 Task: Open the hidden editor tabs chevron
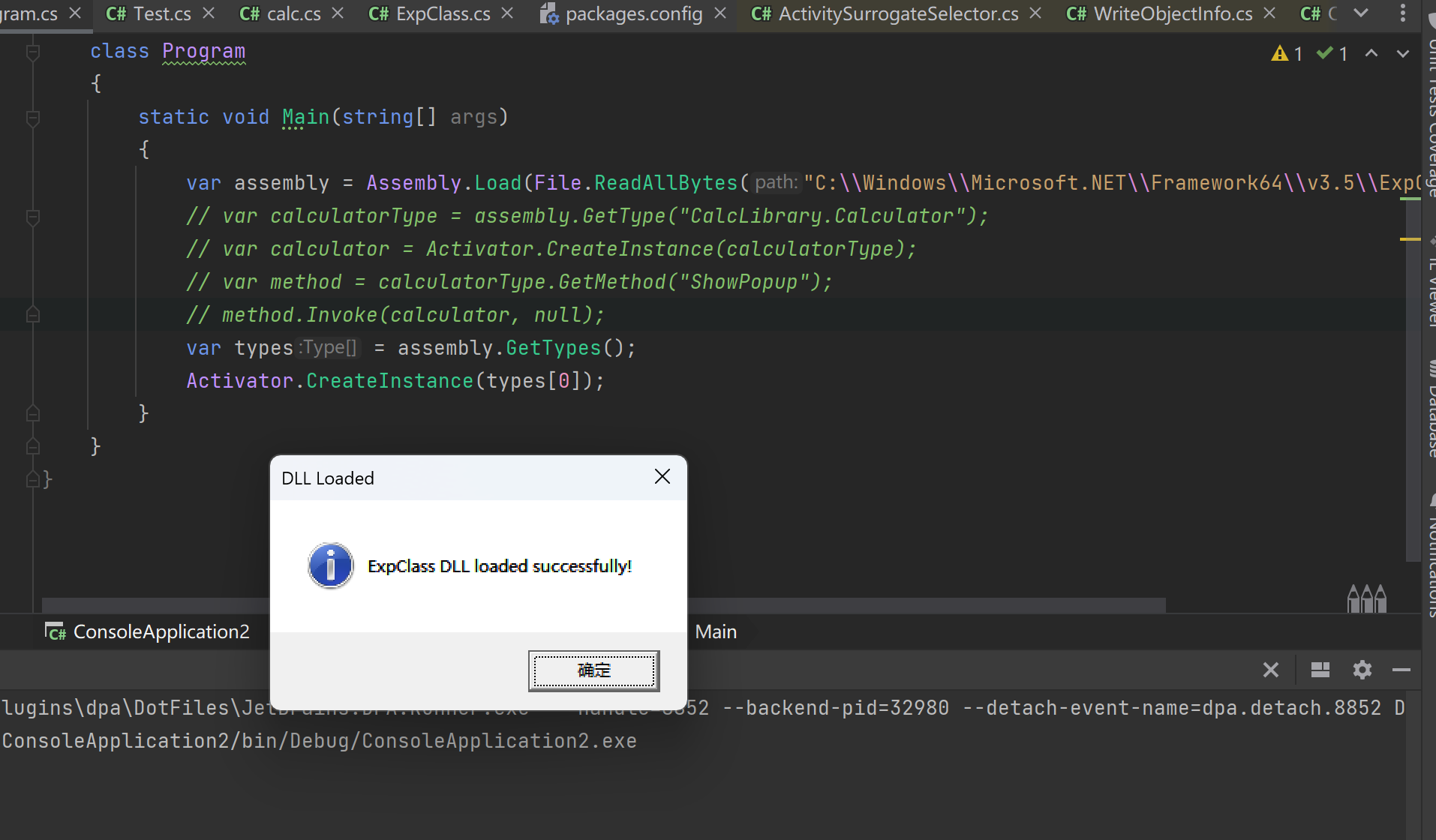(1361, 13)
